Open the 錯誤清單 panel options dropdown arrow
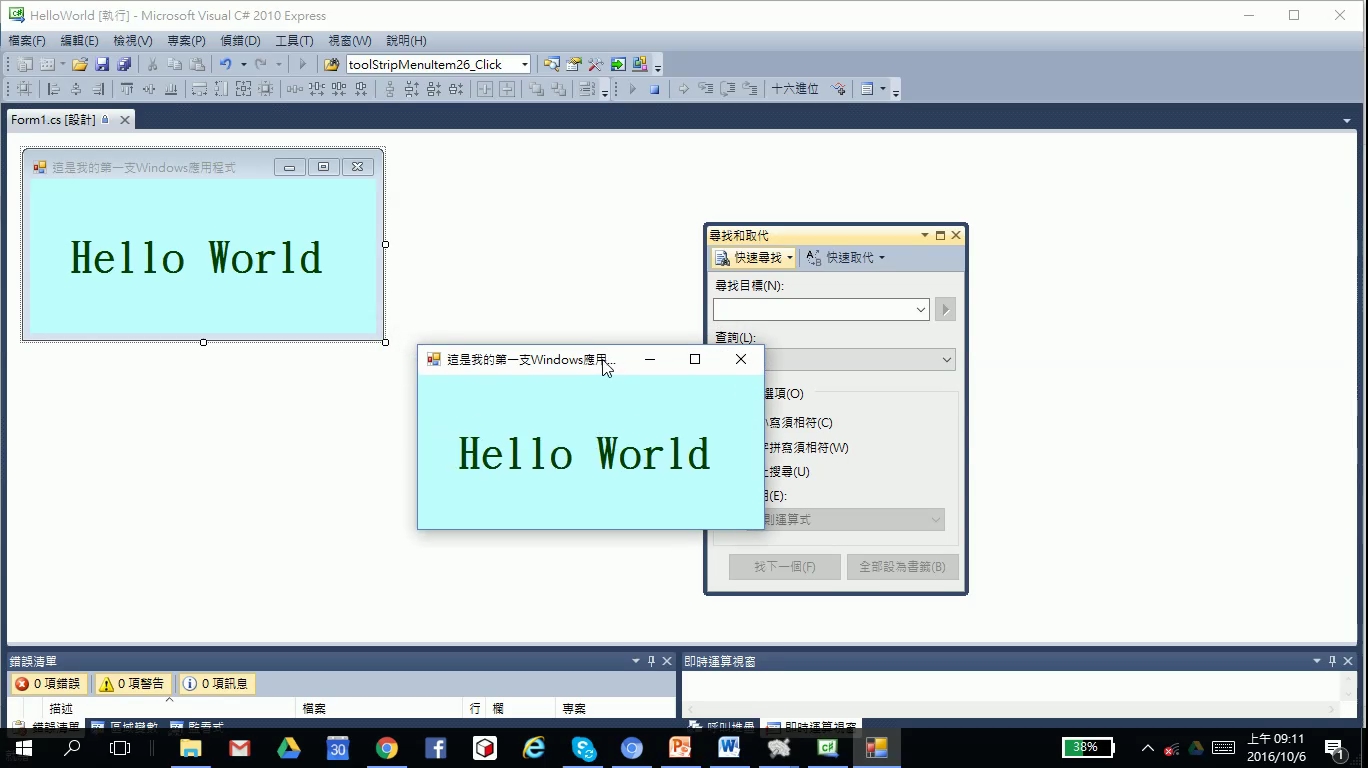Viewport: 1368px width, 768px height. click(x=636, y=661)
